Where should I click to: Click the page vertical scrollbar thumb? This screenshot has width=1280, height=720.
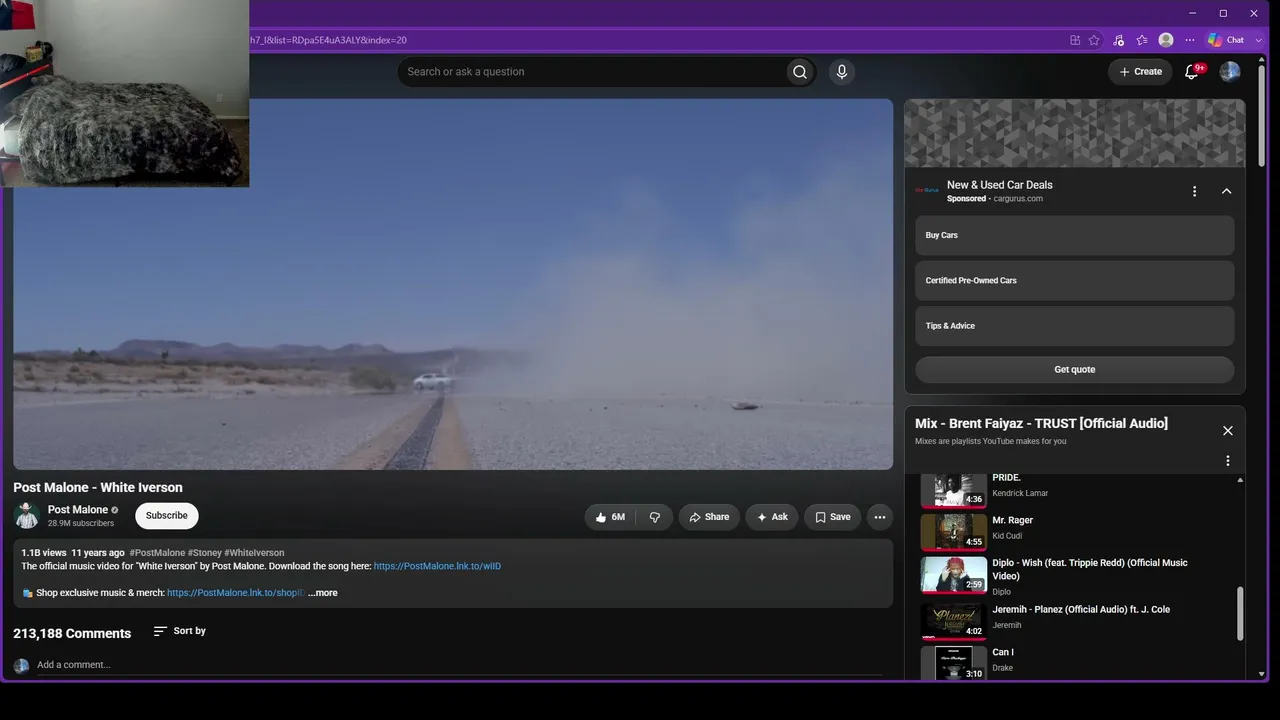[1262, 115]
